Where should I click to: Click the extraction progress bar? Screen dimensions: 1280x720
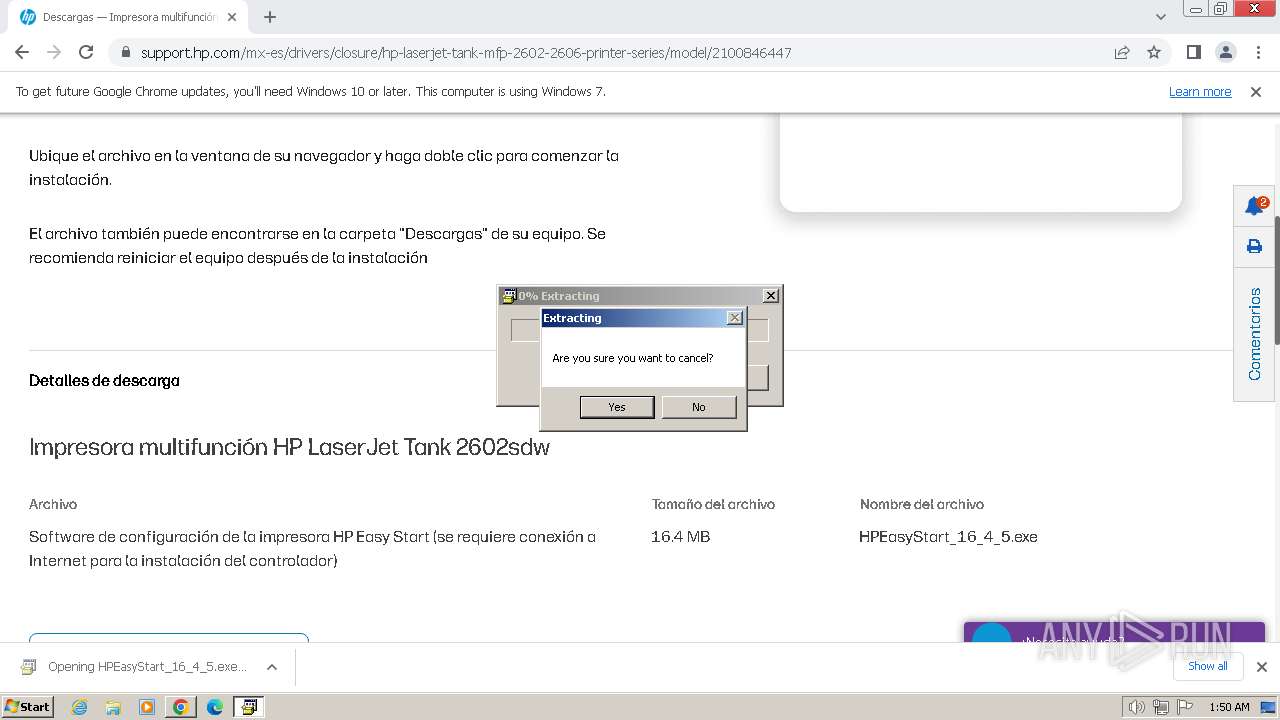(x=639, y=330)
